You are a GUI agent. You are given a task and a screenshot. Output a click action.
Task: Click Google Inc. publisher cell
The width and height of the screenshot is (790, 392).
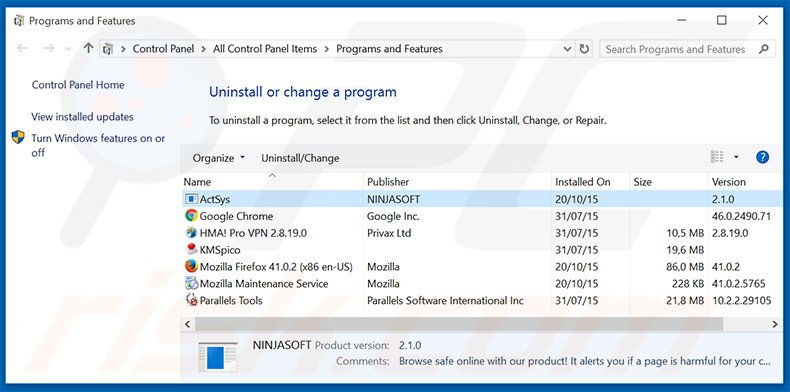(x=393, y=216)
